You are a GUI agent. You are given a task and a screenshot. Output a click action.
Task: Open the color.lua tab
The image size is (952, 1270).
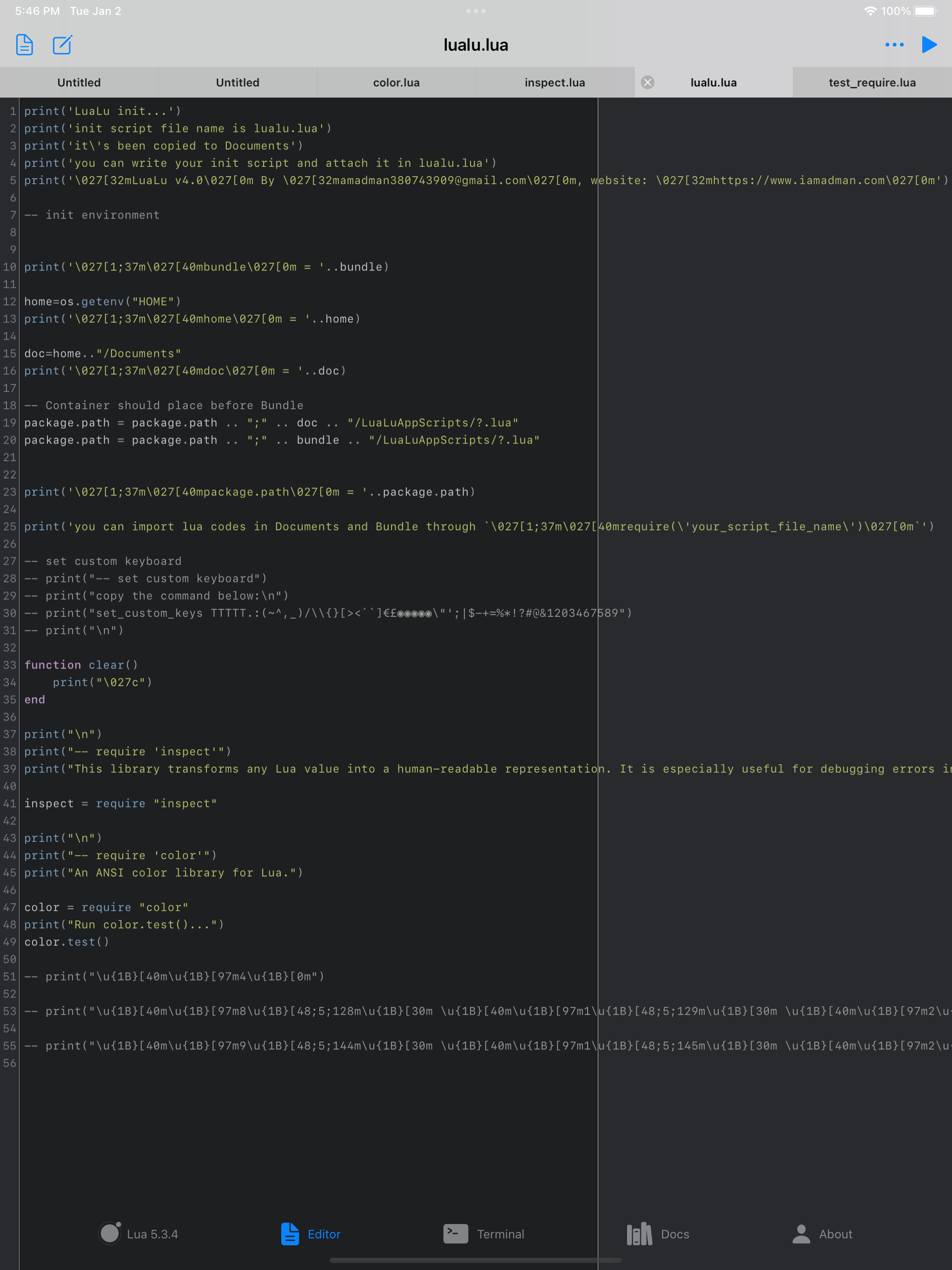[396, 82]
